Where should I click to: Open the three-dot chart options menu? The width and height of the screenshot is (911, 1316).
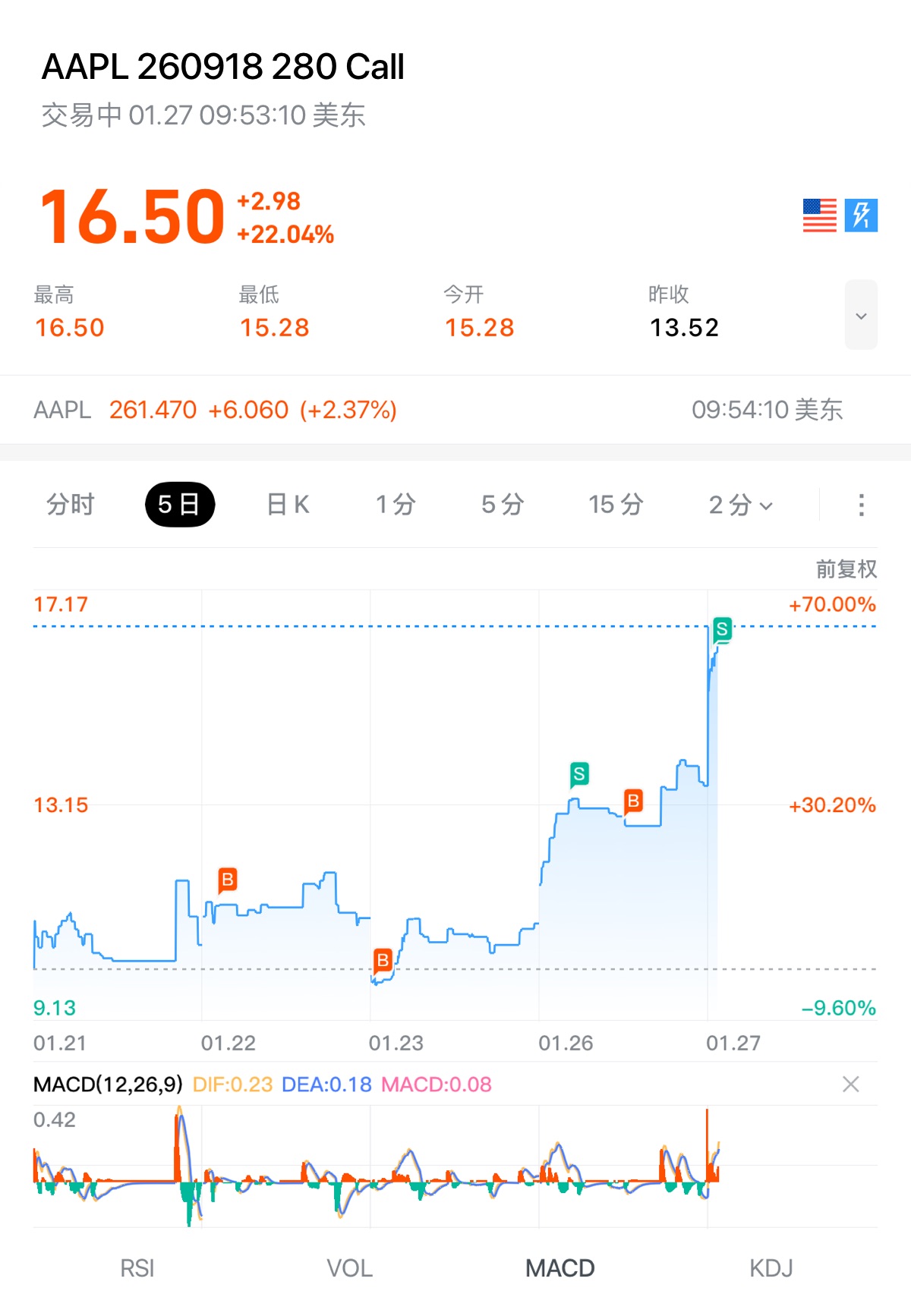[x=861, y=505]
